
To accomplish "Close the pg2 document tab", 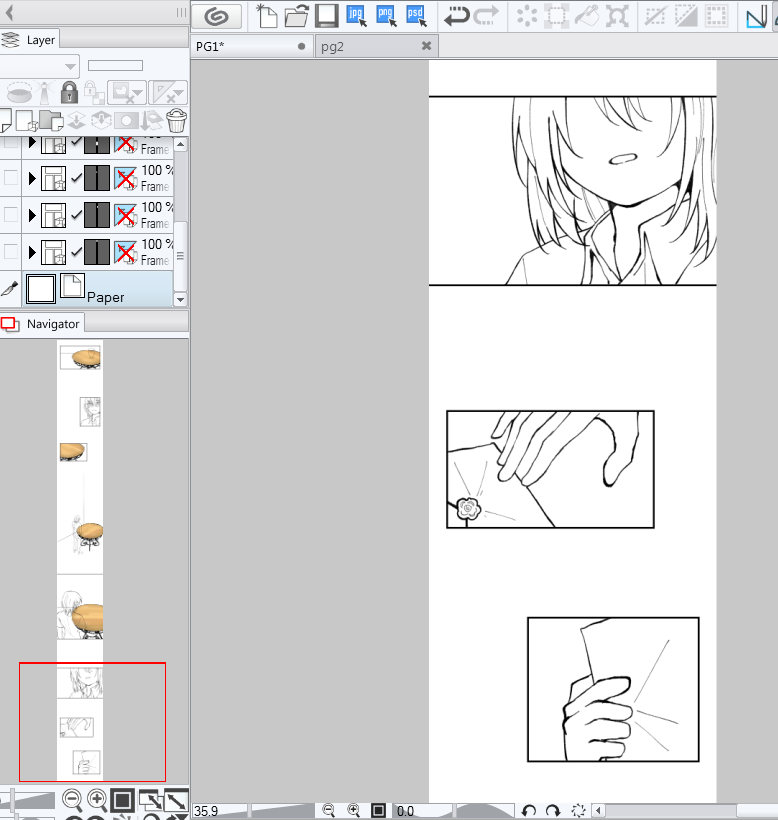I will tap(427, 46).
